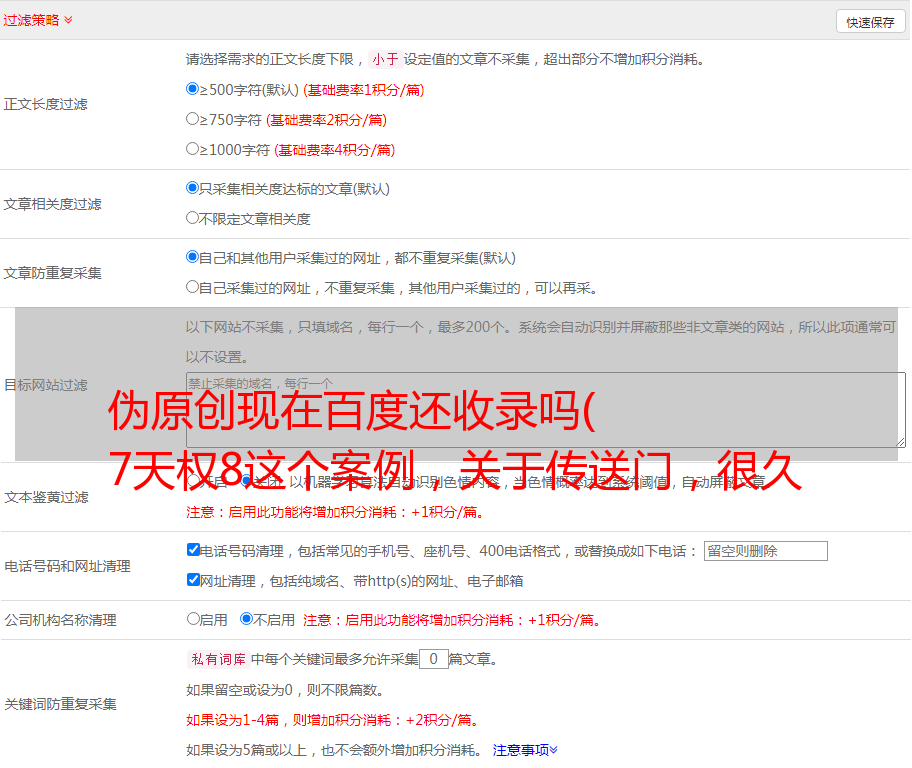
Task: Click the keyword article count input box
Action: click(433, 659)
